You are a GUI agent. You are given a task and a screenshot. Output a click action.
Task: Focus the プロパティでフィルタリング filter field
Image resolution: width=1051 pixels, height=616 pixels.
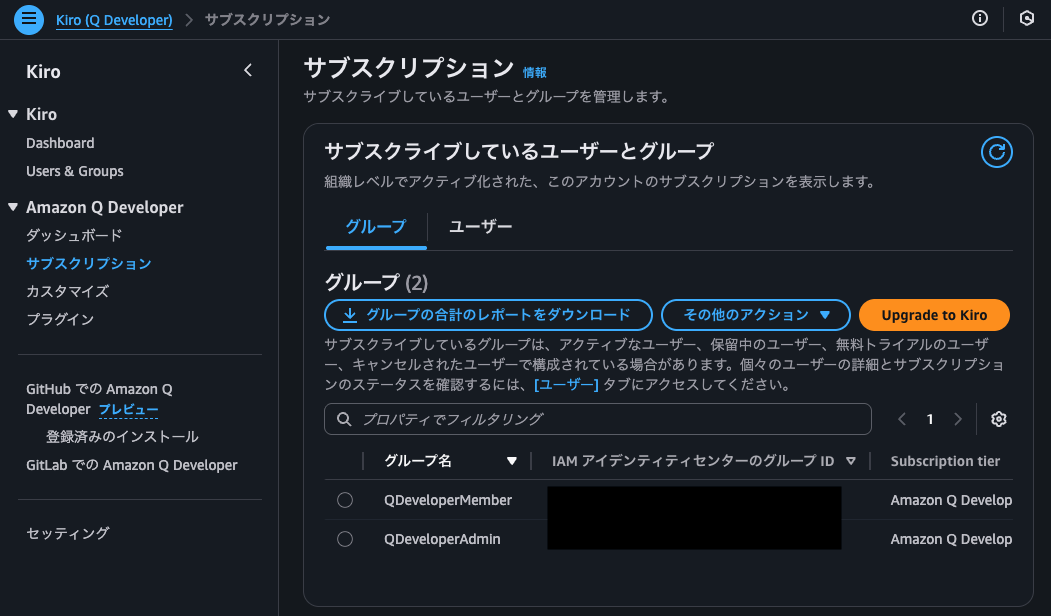point(598,419)
